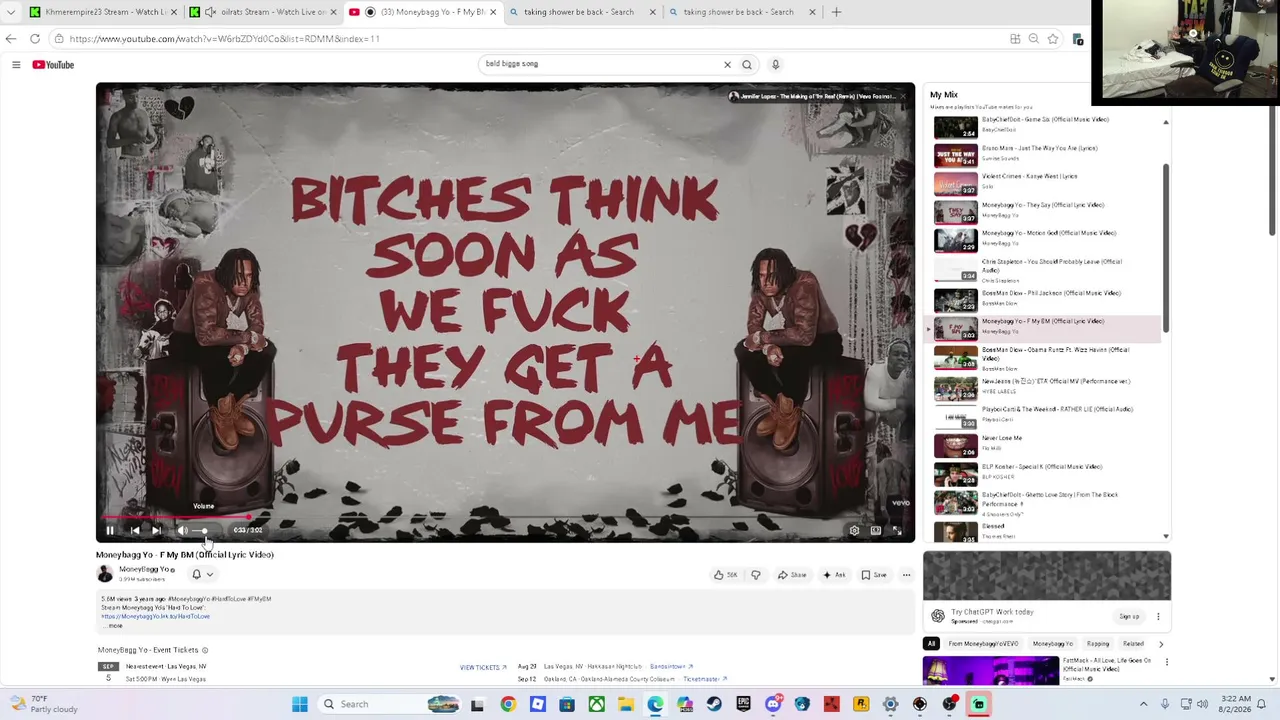Select BLP Kosher - Special K in the mix
The image size is (1280, 720).
(1045, 473)
